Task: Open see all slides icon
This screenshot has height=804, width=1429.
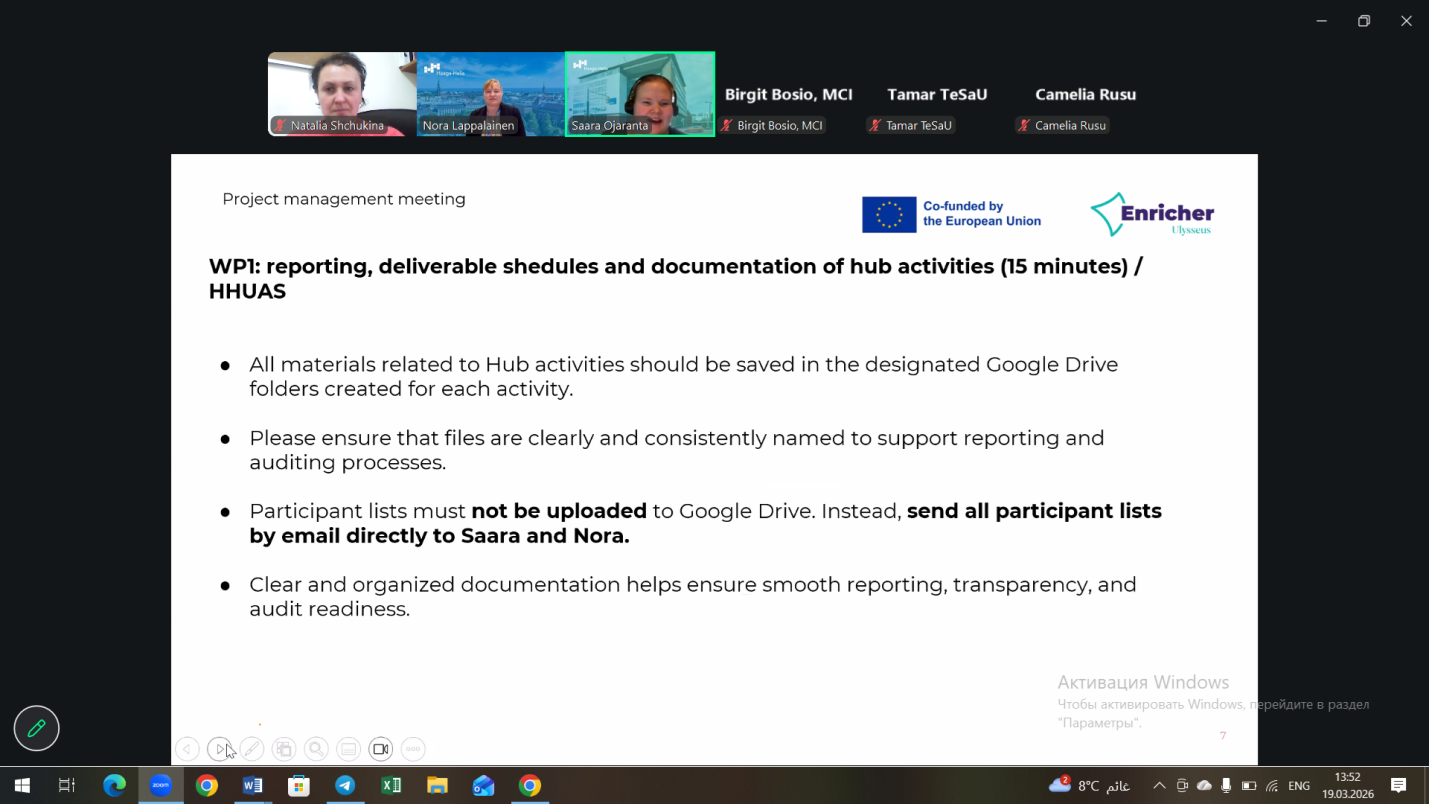Action: coord(284,749)
